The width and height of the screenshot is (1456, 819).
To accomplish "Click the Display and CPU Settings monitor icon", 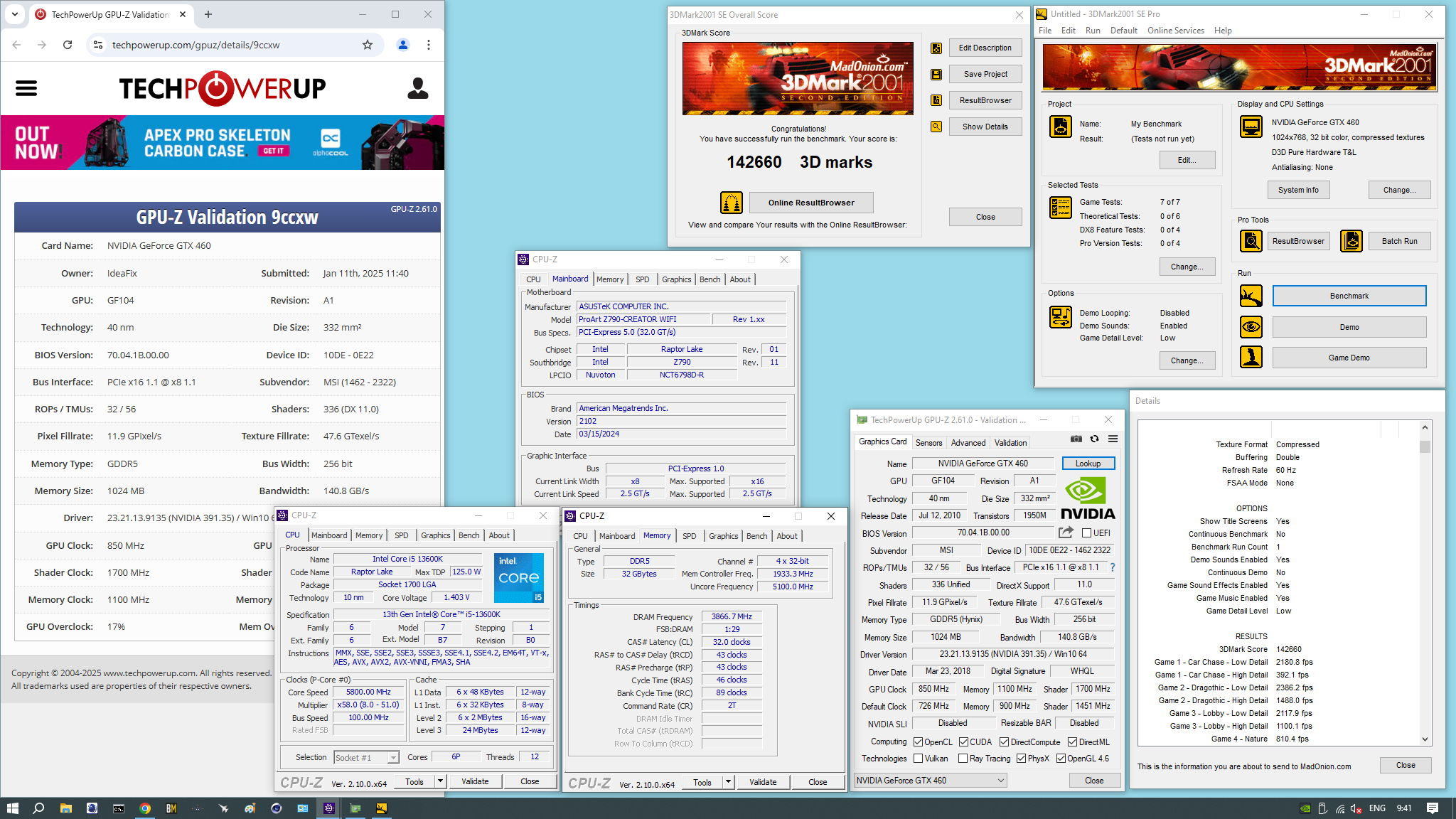I will (1251, 127).
